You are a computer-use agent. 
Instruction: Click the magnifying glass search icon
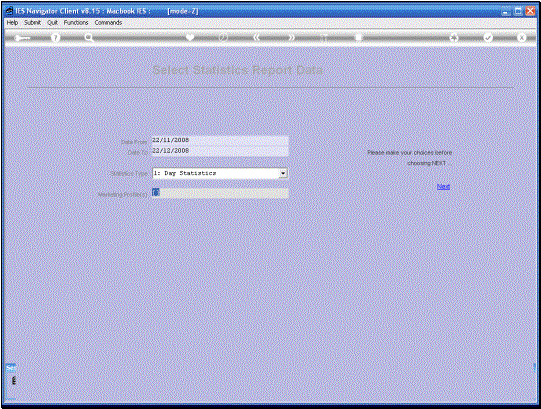coord(89,38)
